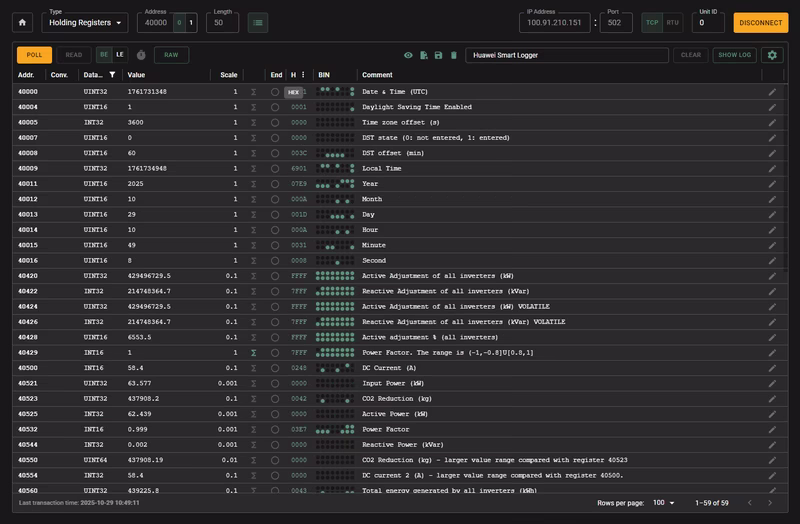Toggle the eye visibility icon in toolbar
The height and width of the screenshot is (524, 800).
[x=408, y=55]
